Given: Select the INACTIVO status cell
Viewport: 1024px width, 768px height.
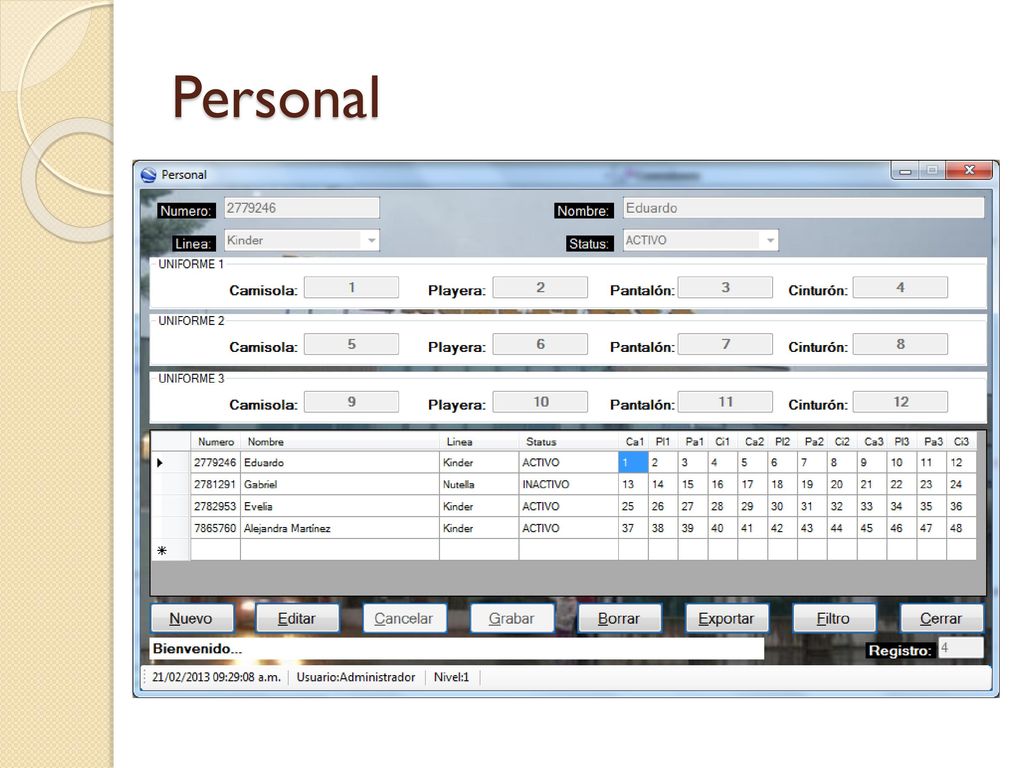Looking at the screenshot, I should [x=569, y=484].
